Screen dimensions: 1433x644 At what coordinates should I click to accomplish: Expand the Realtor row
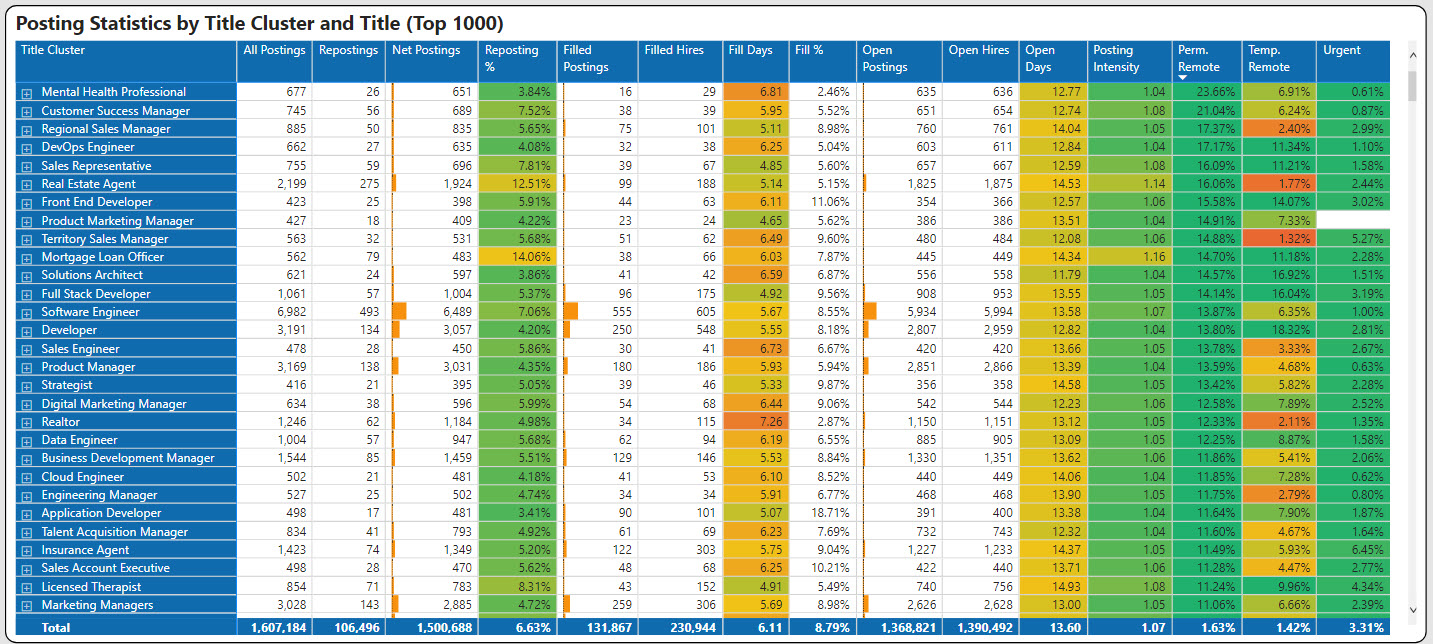(x=27, y=423)
